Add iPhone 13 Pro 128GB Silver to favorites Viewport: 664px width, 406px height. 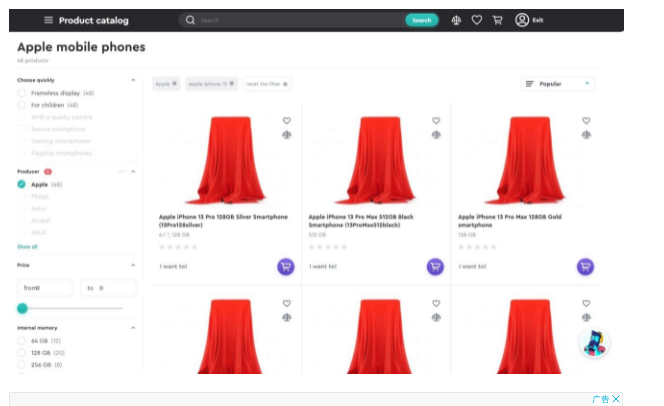pyautogui.click(x=287, y=121)
